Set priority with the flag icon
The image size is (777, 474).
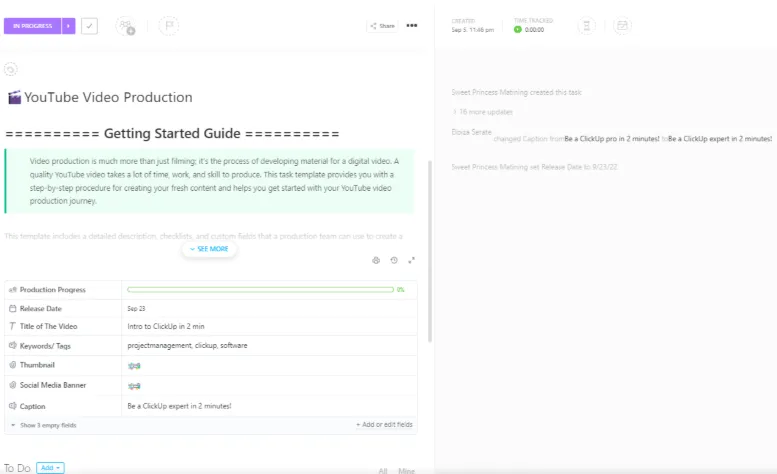(169, 25)
